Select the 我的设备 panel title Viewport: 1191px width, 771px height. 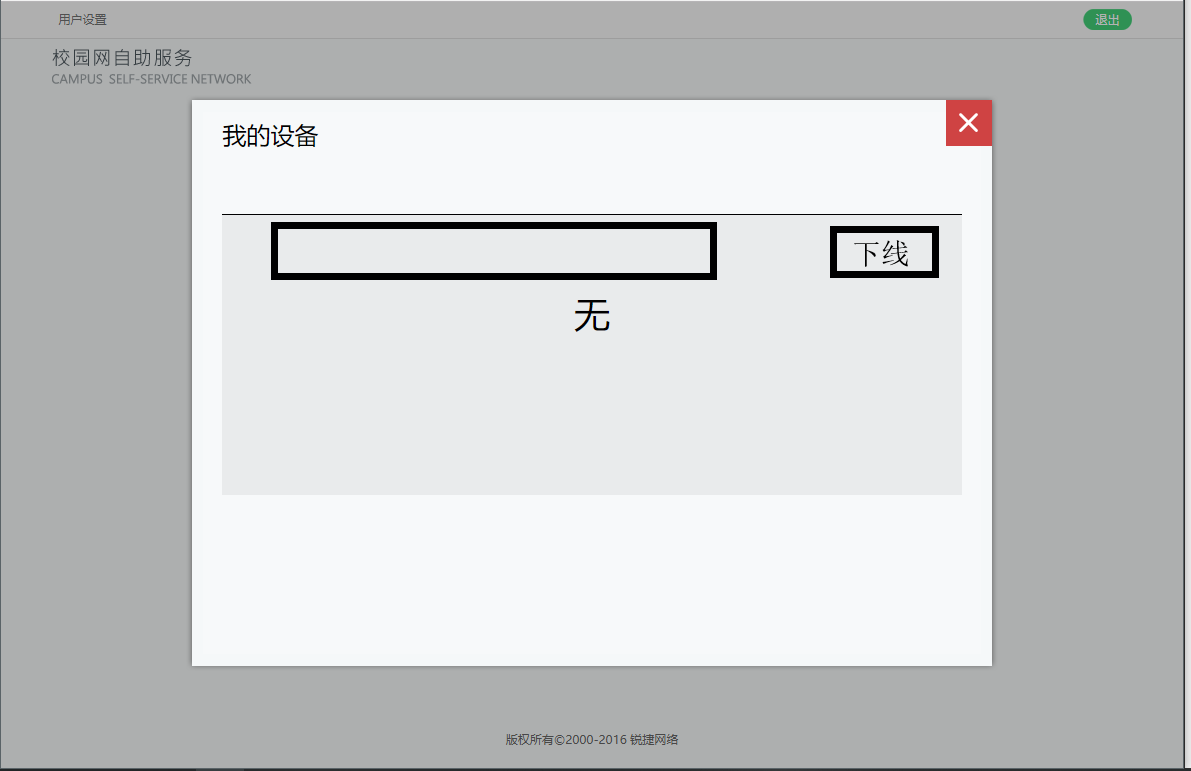tap(268, 136)
